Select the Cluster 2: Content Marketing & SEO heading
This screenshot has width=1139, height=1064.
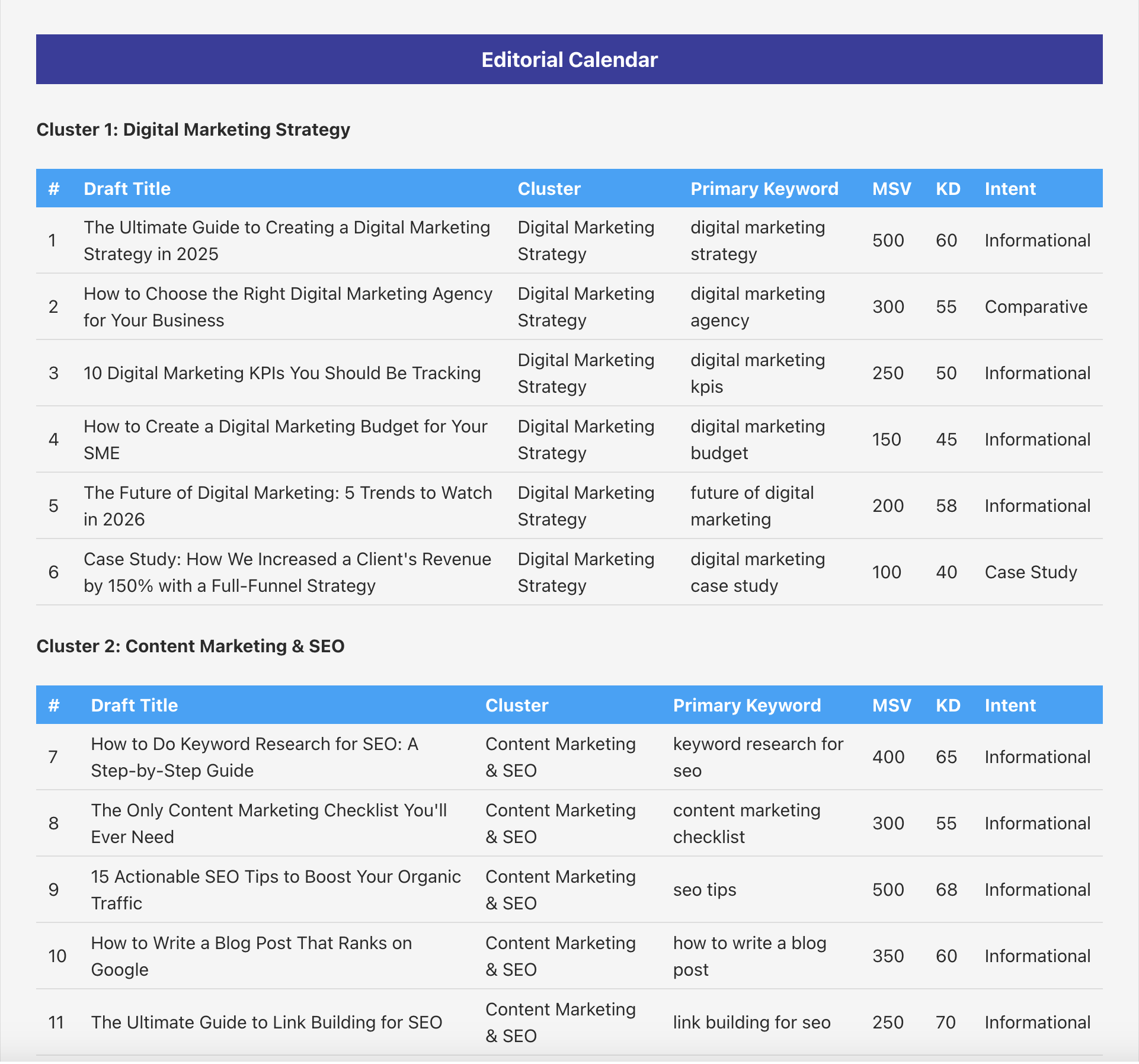[x=191, y=646]
